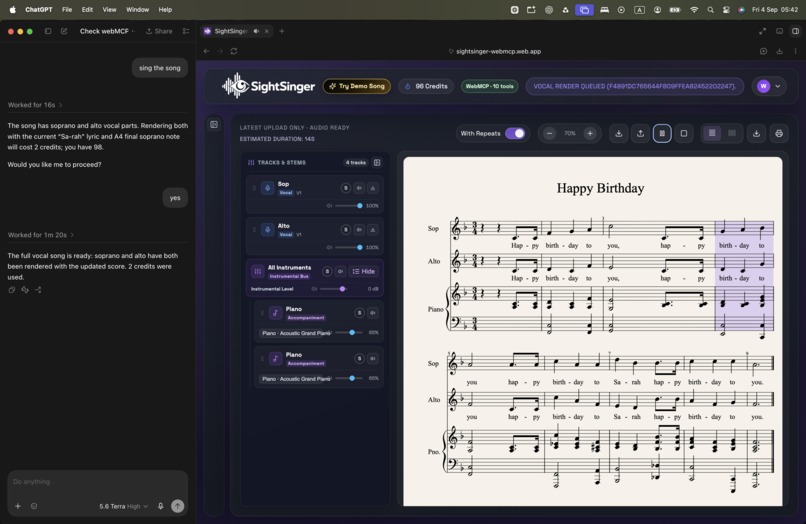Viewport: 806px width, 524px height.
Task: Mute the All Instruments bus
Action: tap(340, 272)
